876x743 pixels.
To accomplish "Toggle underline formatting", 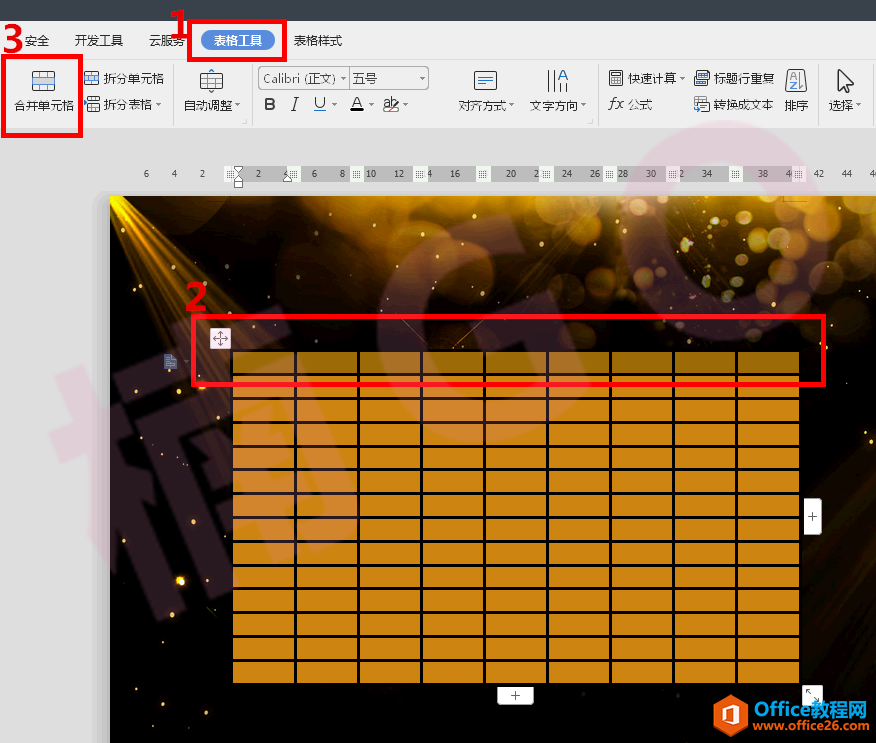I will click(x=320, y=104).
